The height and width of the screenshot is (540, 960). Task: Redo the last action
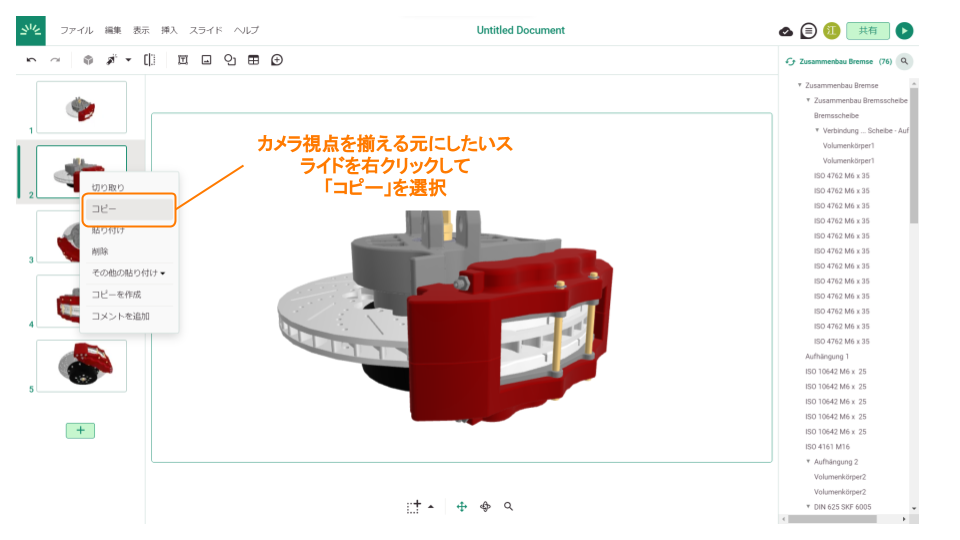coord(55,60)
